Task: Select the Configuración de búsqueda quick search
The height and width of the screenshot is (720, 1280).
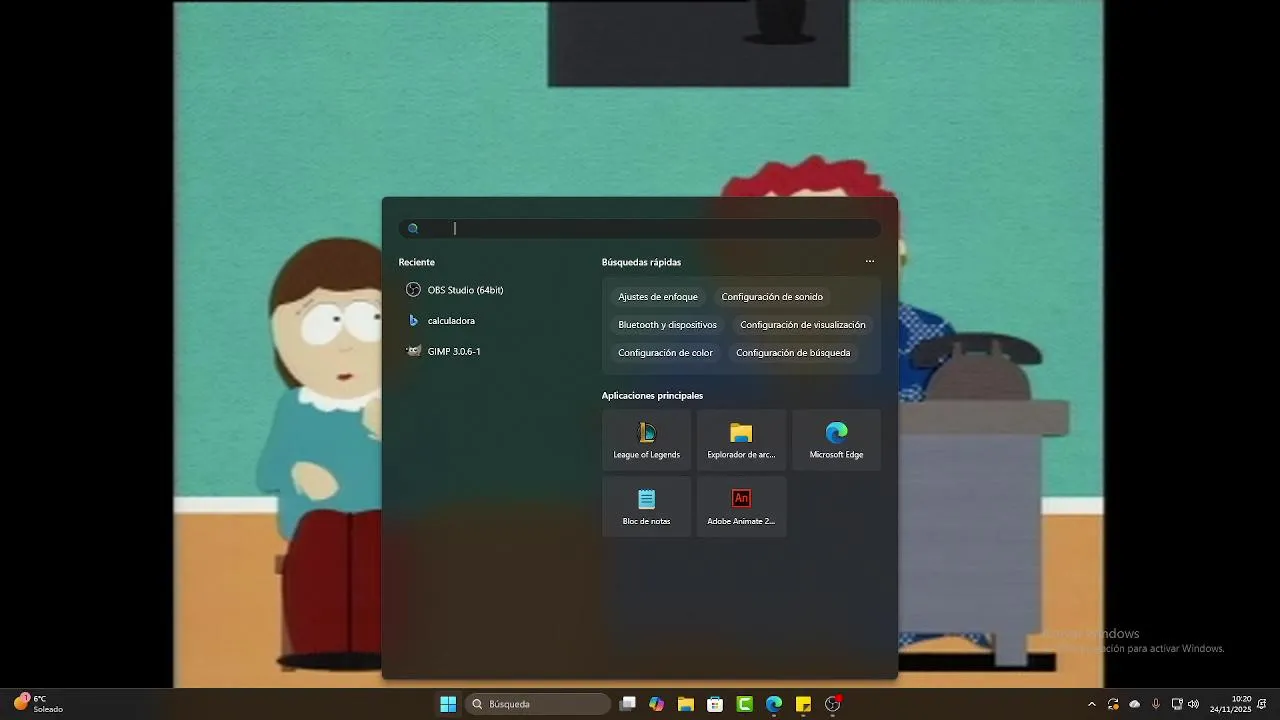Action: click(793, 353)
